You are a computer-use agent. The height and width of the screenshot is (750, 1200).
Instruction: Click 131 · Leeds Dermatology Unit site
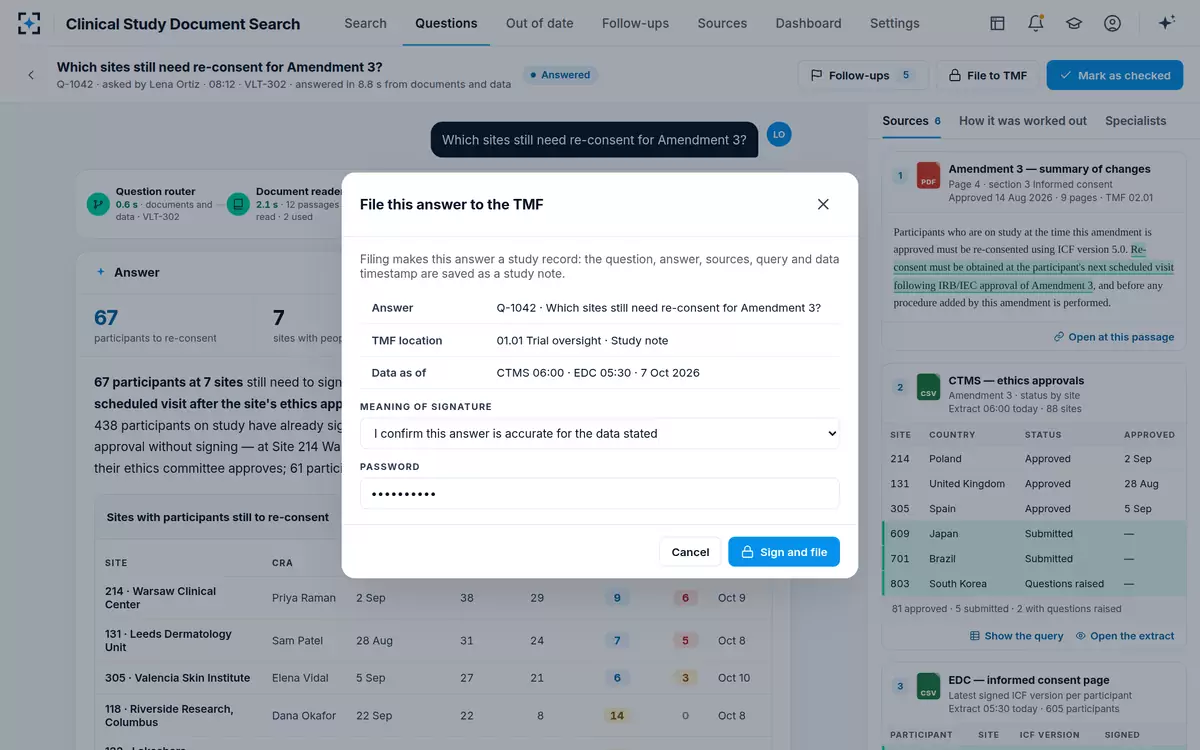point(168,641)
